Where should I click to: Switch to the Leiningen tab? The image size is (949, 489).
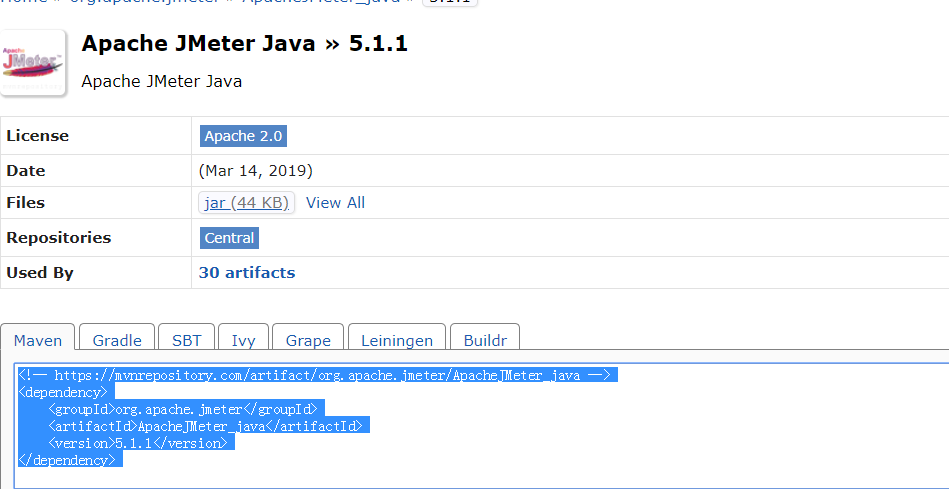coord(397,340)
